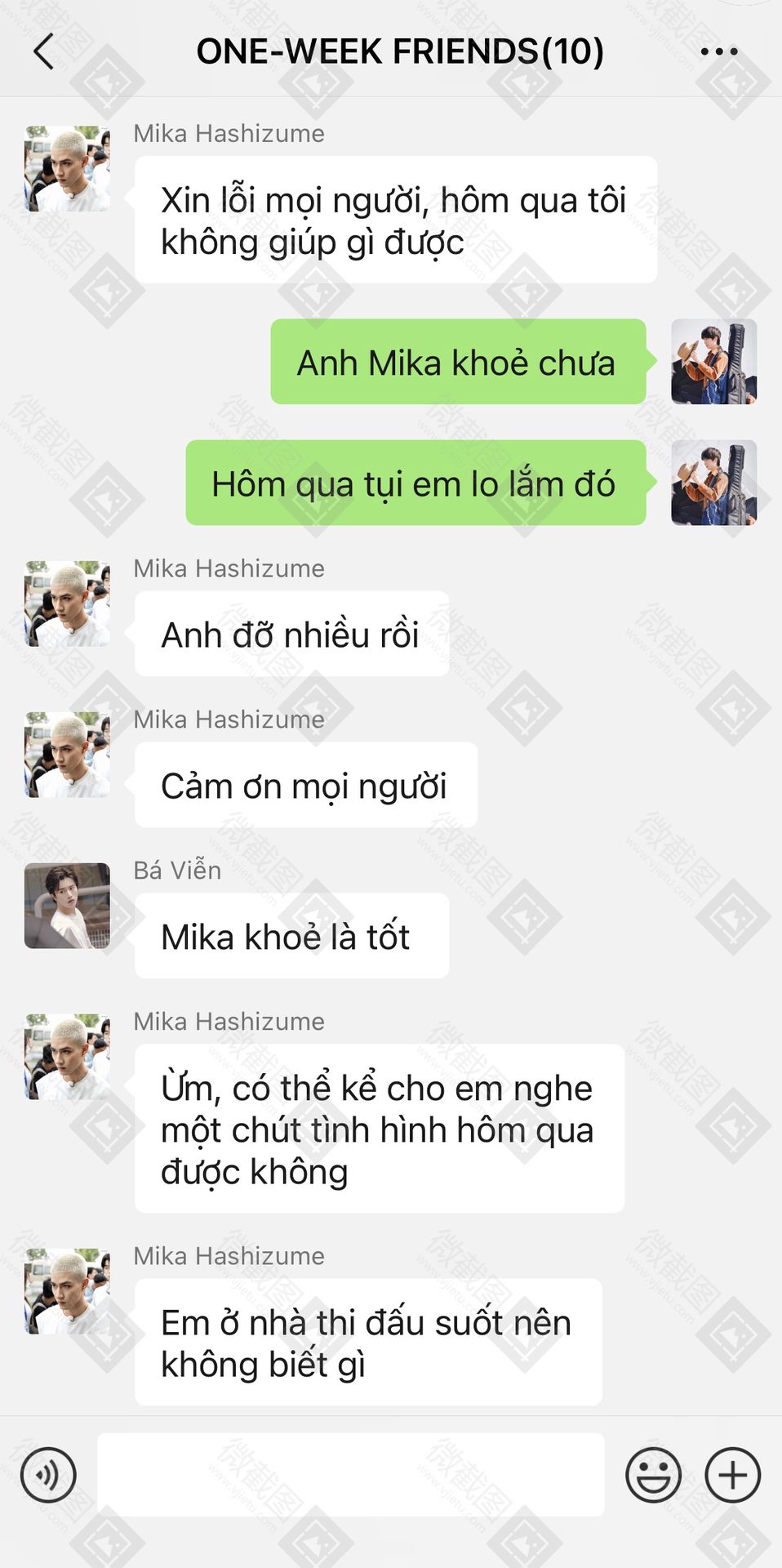Tap own avatar beside "Anh Mika khoẻ chưa"
The image size is (782, 1568).
(x=713, y=362)
